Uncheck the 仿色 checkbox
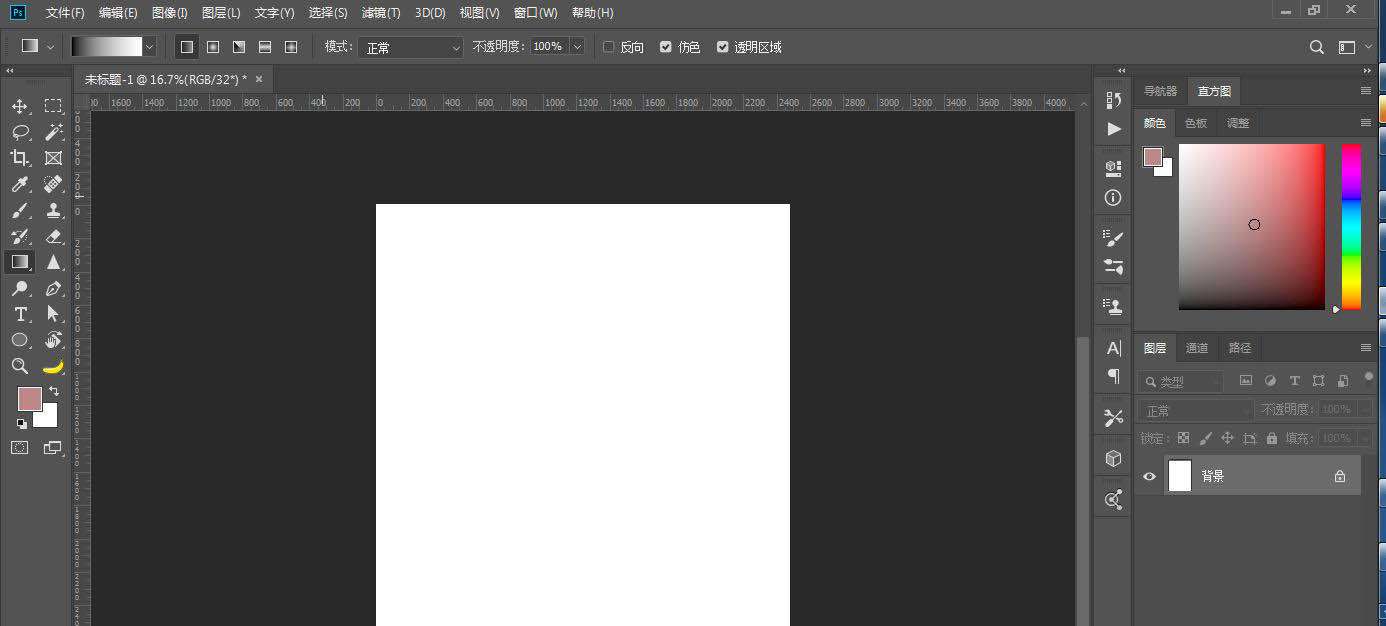1386x626 pixels. tap(666, 47)
